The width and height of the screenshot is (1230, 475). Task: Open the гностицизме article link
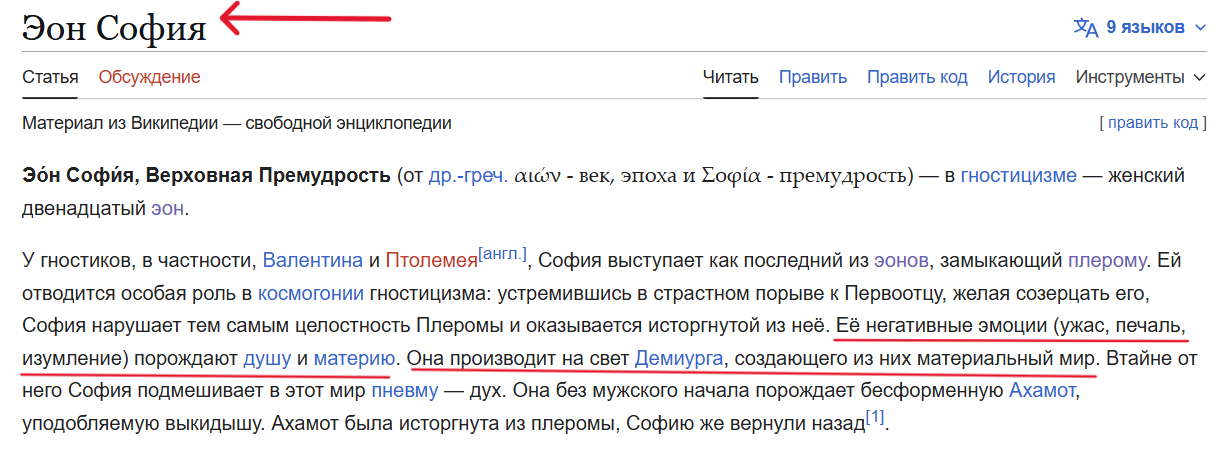[x=1018, y=176]
